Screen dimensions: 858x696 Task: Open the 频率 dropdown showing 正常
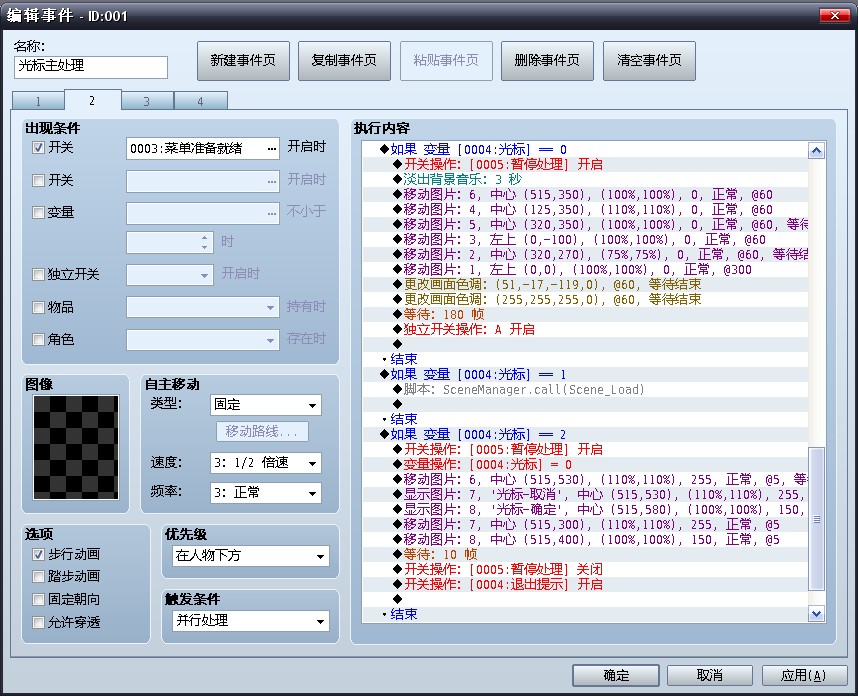click(265, 492)
